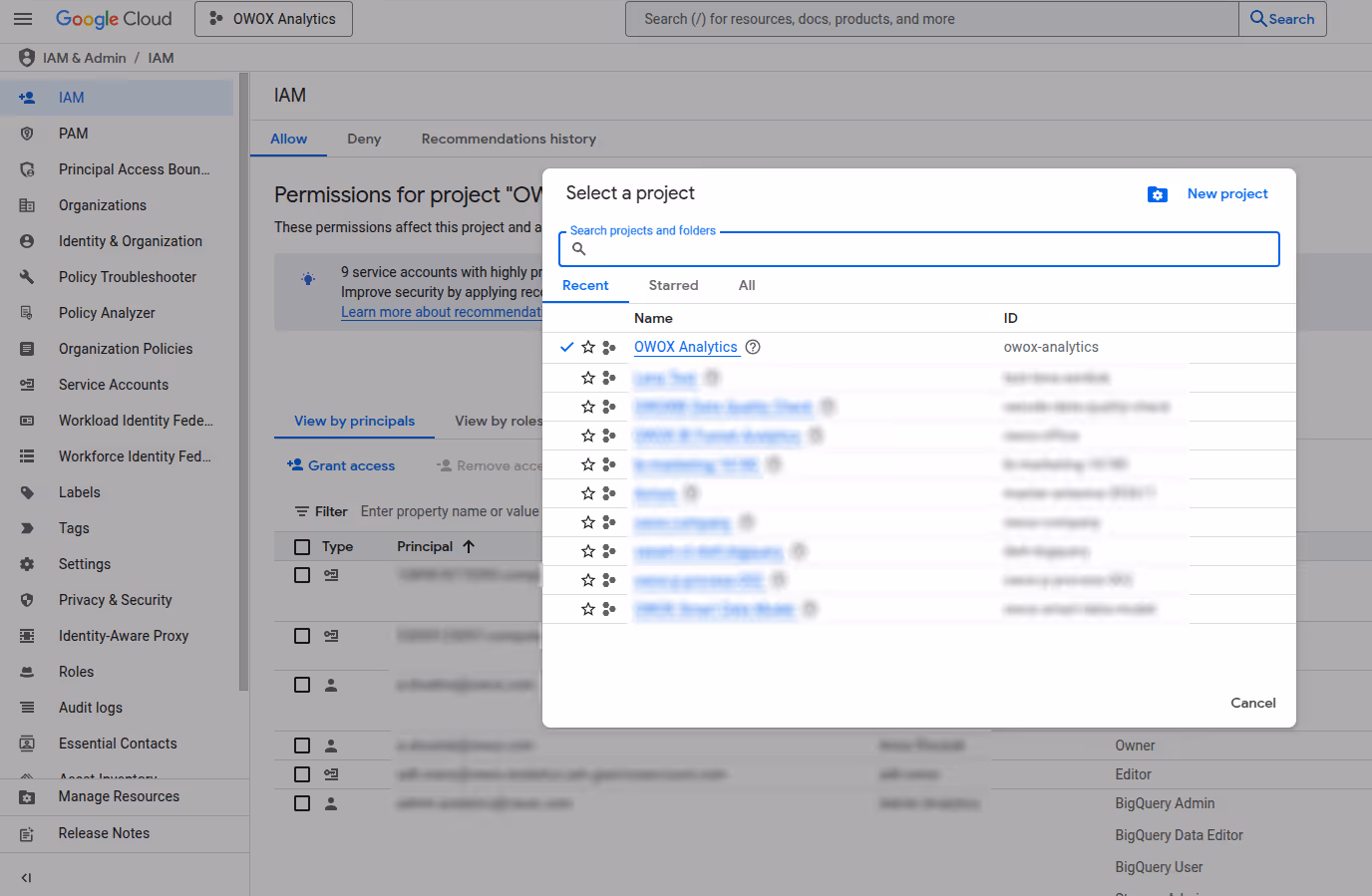The image size is (1372, 896).
Task: Select the Recent tab in dialog
Action: [x=585, y=286]
